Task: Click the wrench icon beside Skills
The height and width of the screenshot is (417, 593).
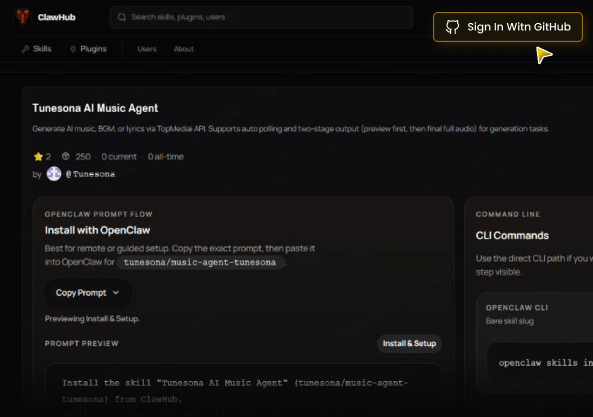Action: pyautogui.click(x=25, y=49)
